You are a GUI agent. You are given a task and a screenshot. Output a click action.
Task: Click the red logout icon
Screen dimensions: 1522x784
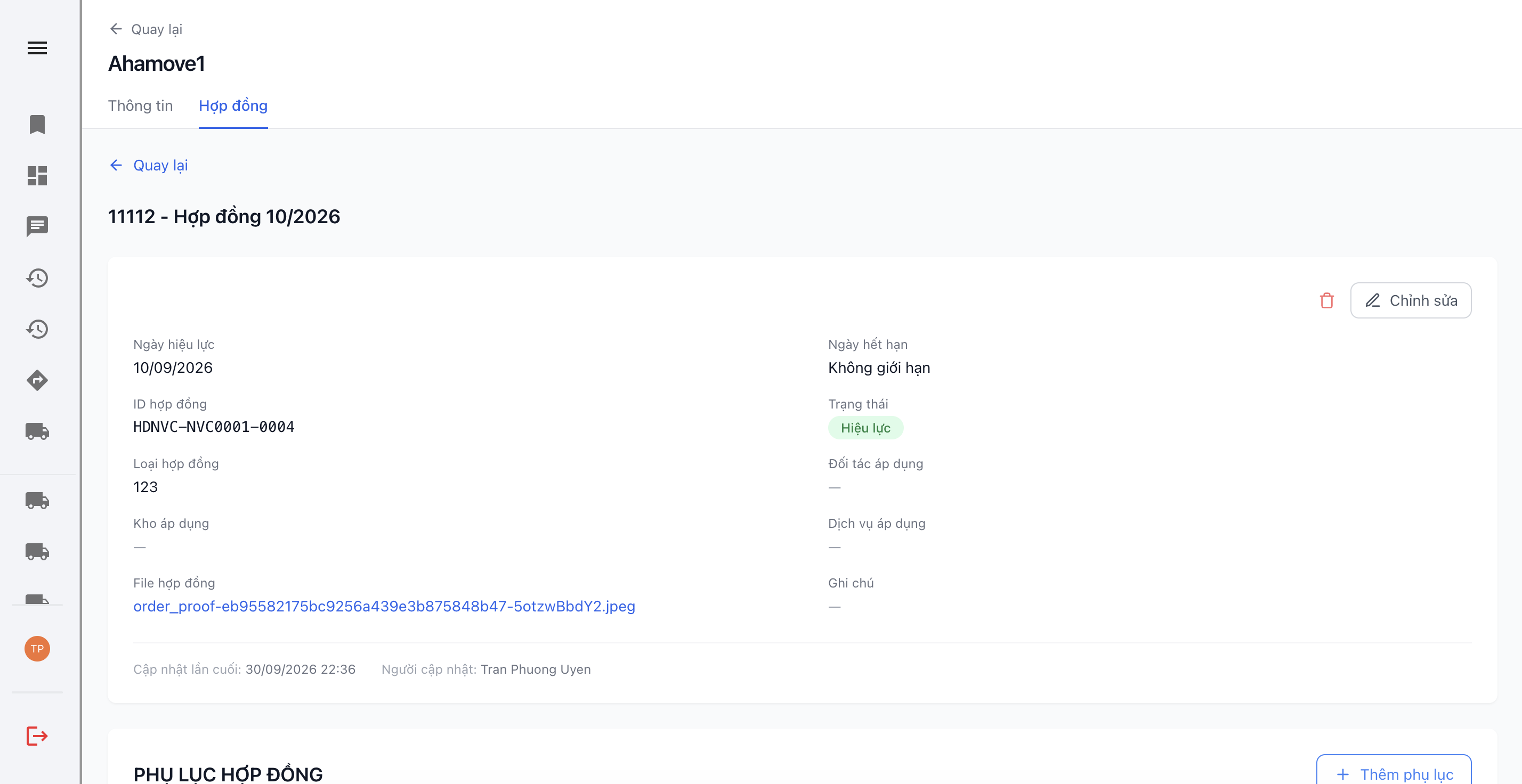[37, 736]
